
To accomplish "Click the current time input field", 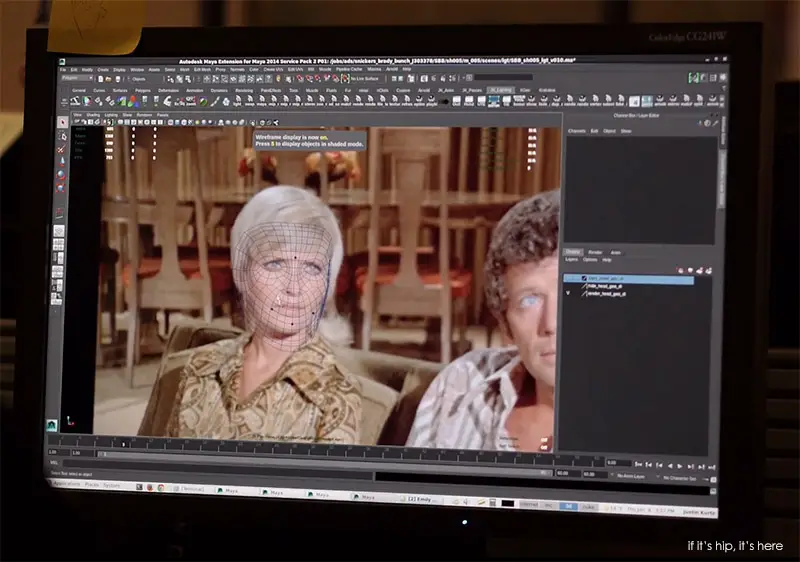I will coord(618,463).
